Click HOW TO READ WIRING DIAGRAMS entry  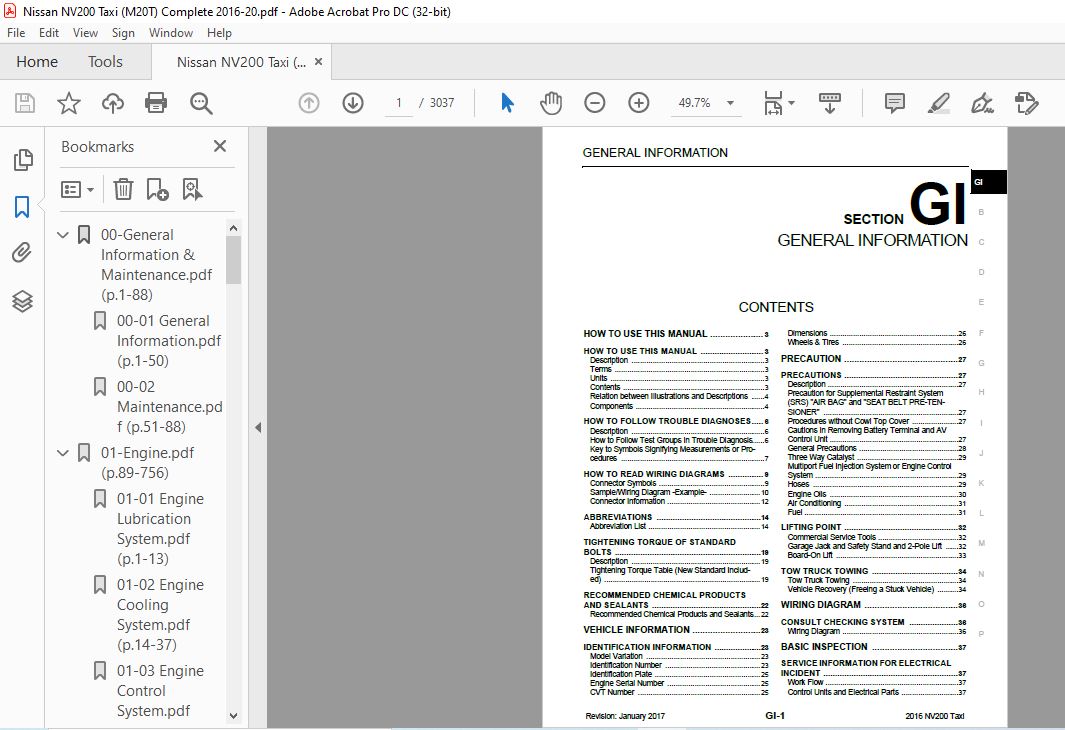pos(675,474)
